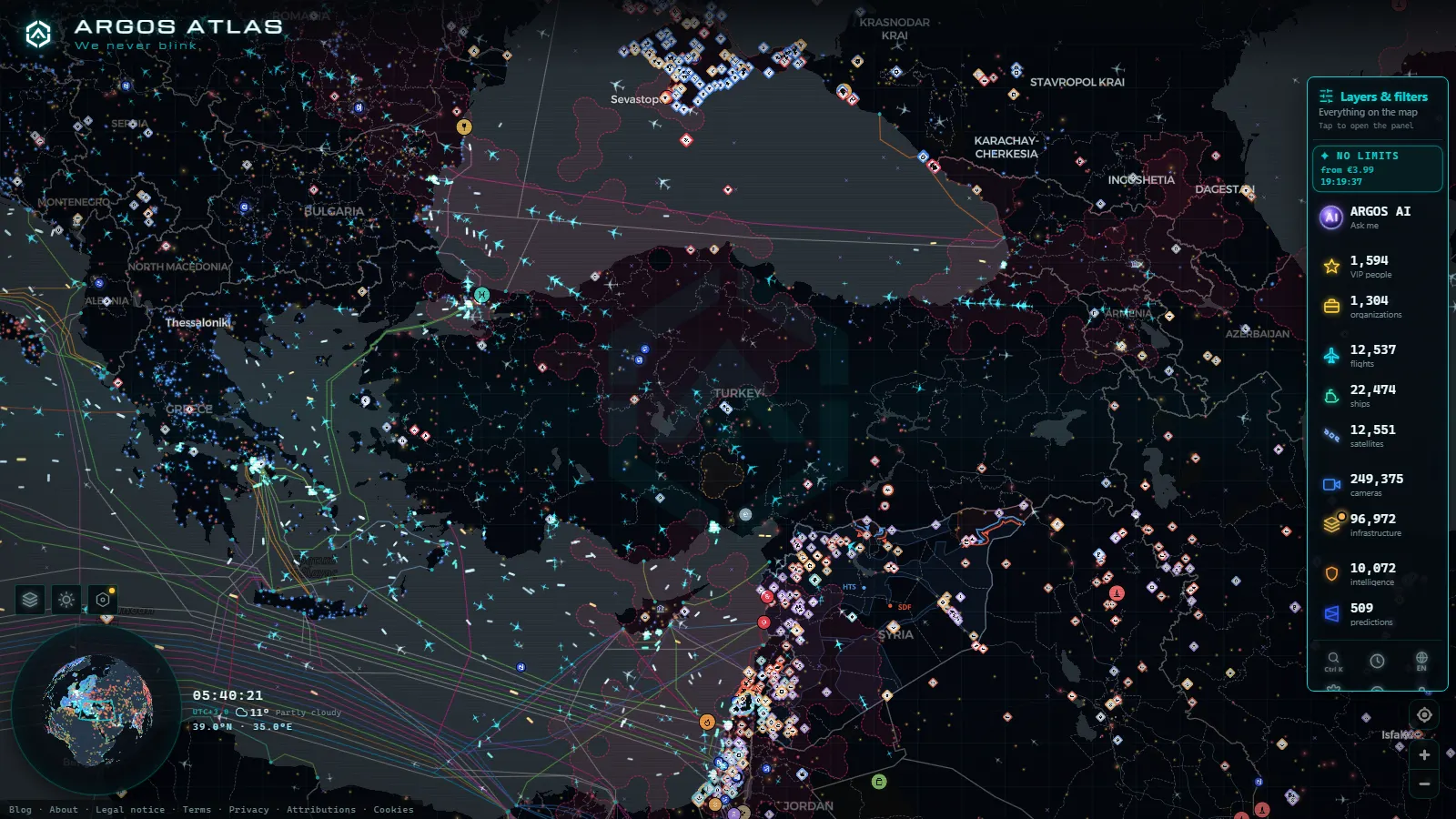
Task: Click the 11° Partly cloudy weather readout
Action: pyautogui.click(x=288, y=713)
